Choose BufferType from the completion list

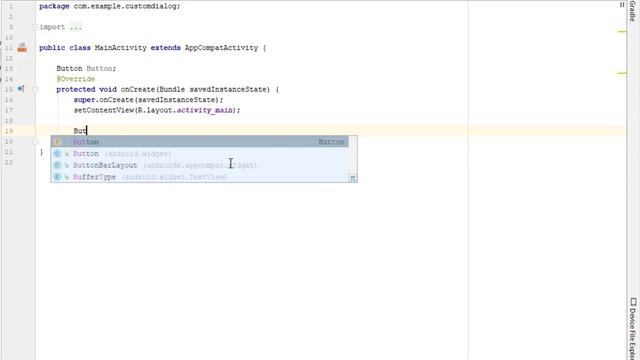pyautogui.click(x=200, y=177)
